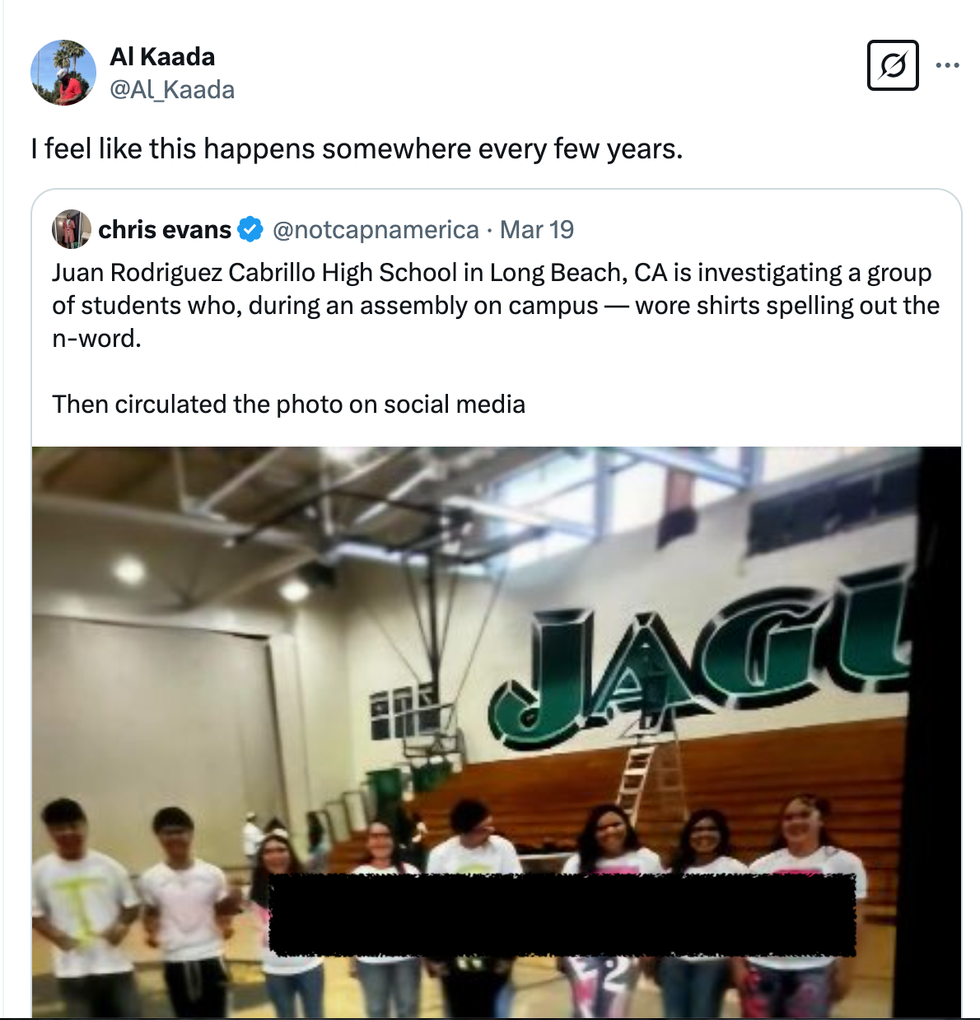Screen dimensions: 980x1020
Task: Open the three-dot more options menu
Action: coord(946,65)
